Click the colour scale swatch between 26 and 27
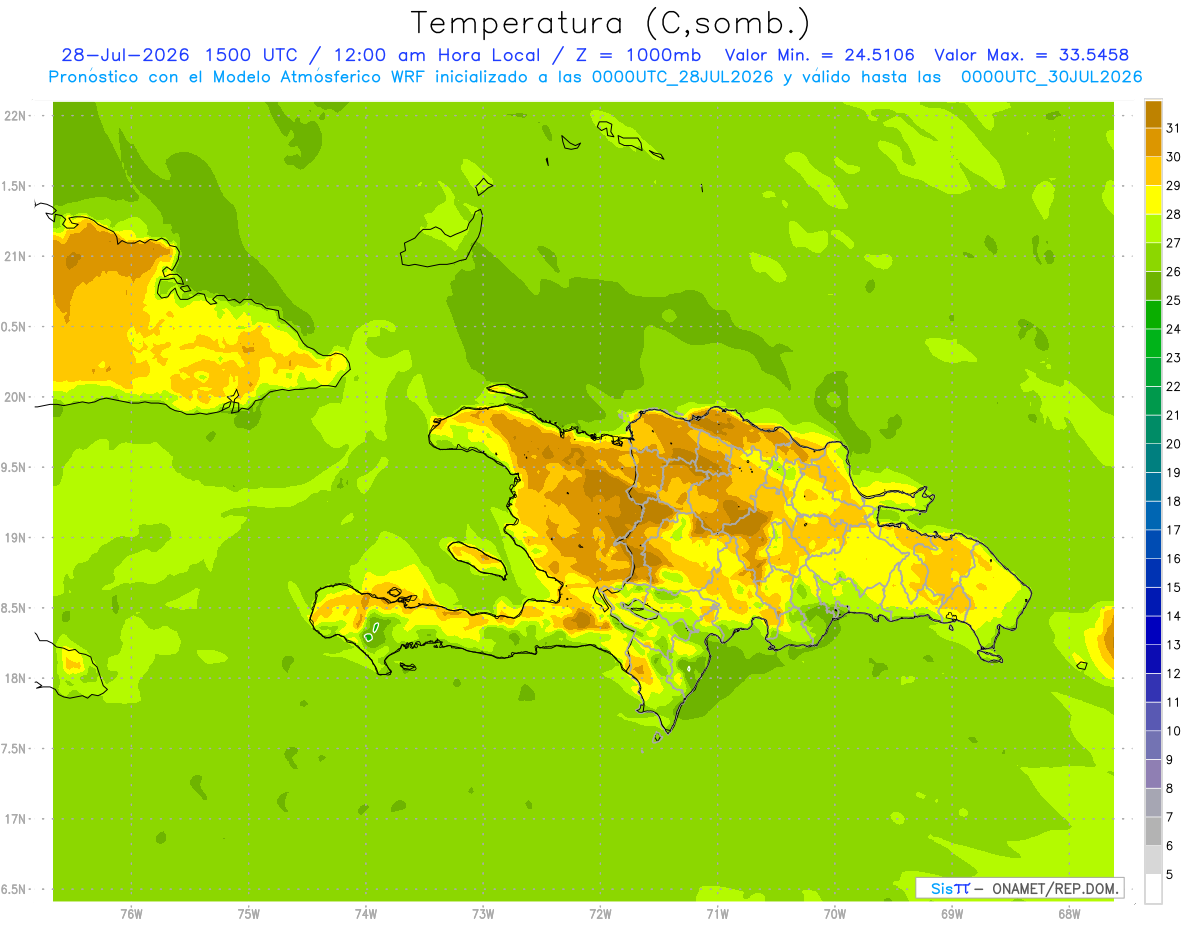Viewport: 1200px width, 927px height. coord(1153,256)
